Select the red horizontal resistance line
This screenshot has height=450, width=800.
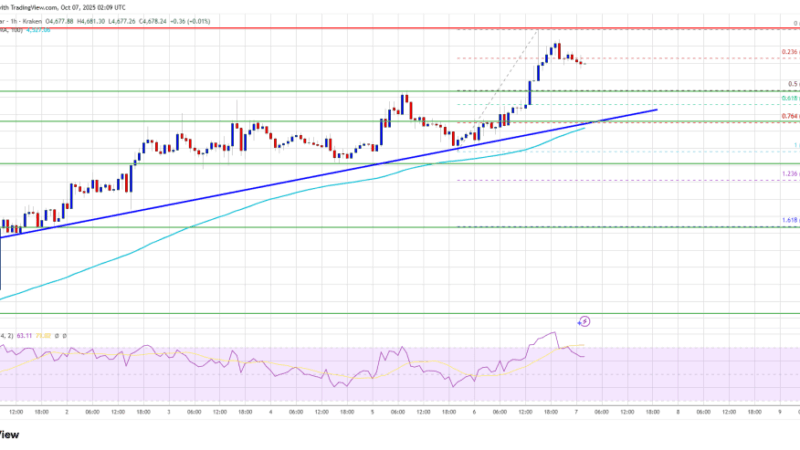[x=300, y=28]
